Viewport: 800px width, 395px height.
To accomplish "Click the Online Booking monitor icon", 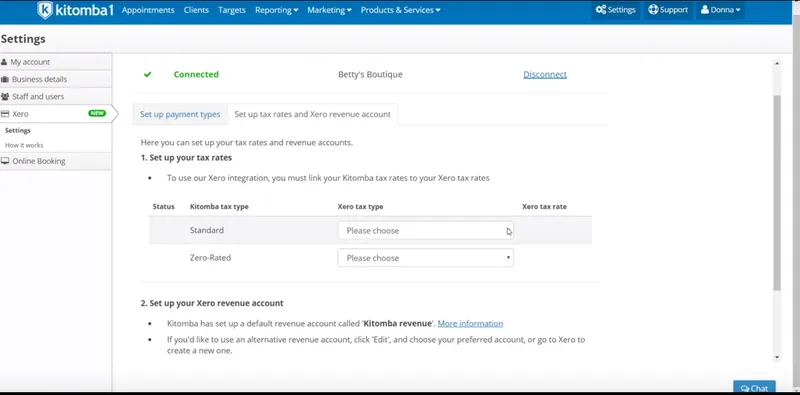I will (5, 161).
